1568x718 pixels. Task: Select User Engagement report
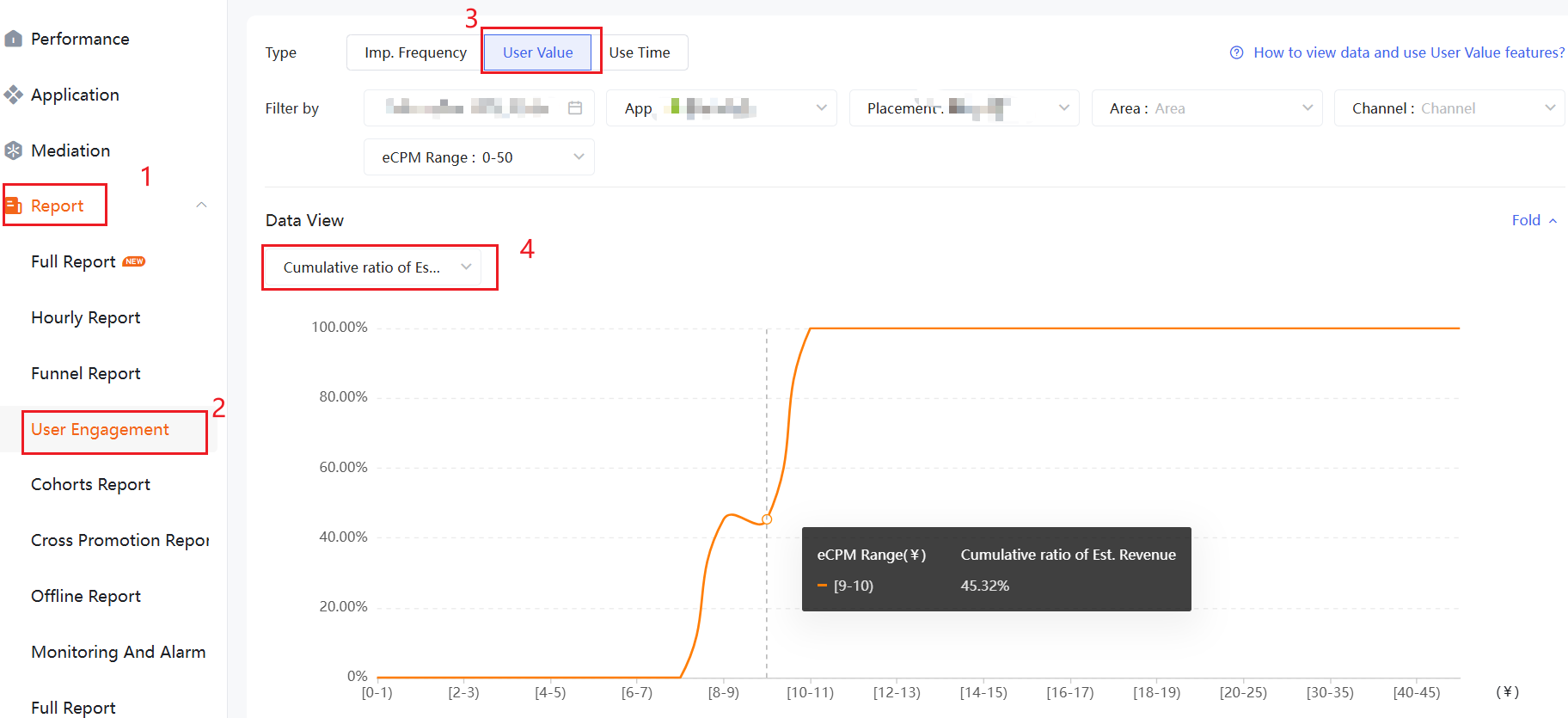(100, 429)
